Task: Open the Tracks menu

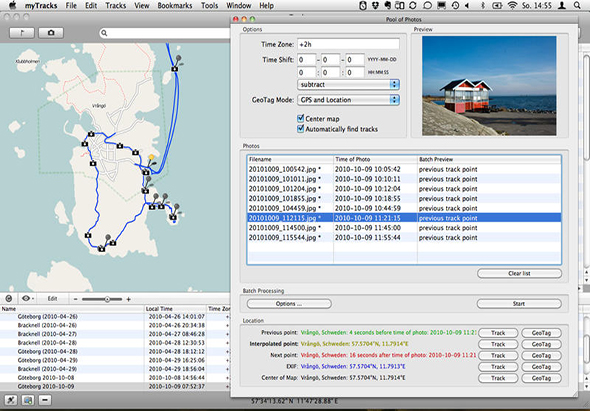Action: 116,6
